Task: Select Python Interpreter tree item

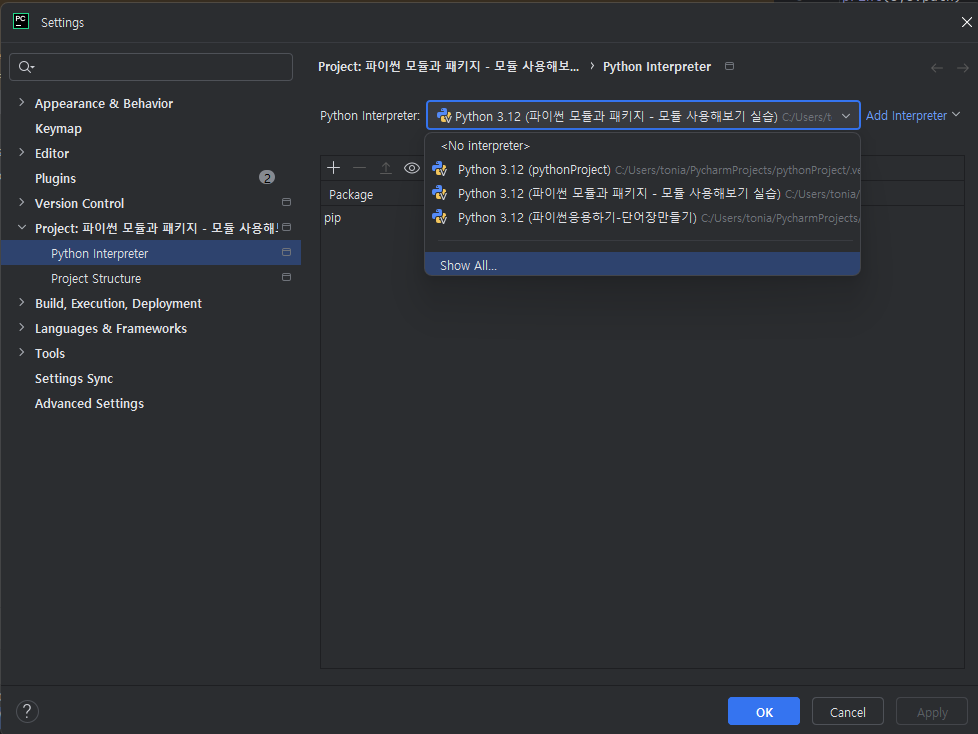Action: pyautogui.click(x=151, y=253)
